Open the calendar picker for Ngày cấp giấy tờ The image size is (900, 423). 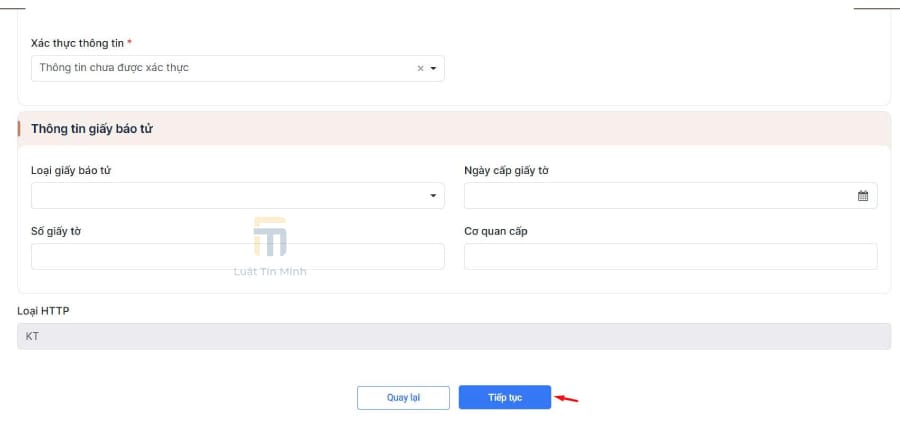point(863,196)
